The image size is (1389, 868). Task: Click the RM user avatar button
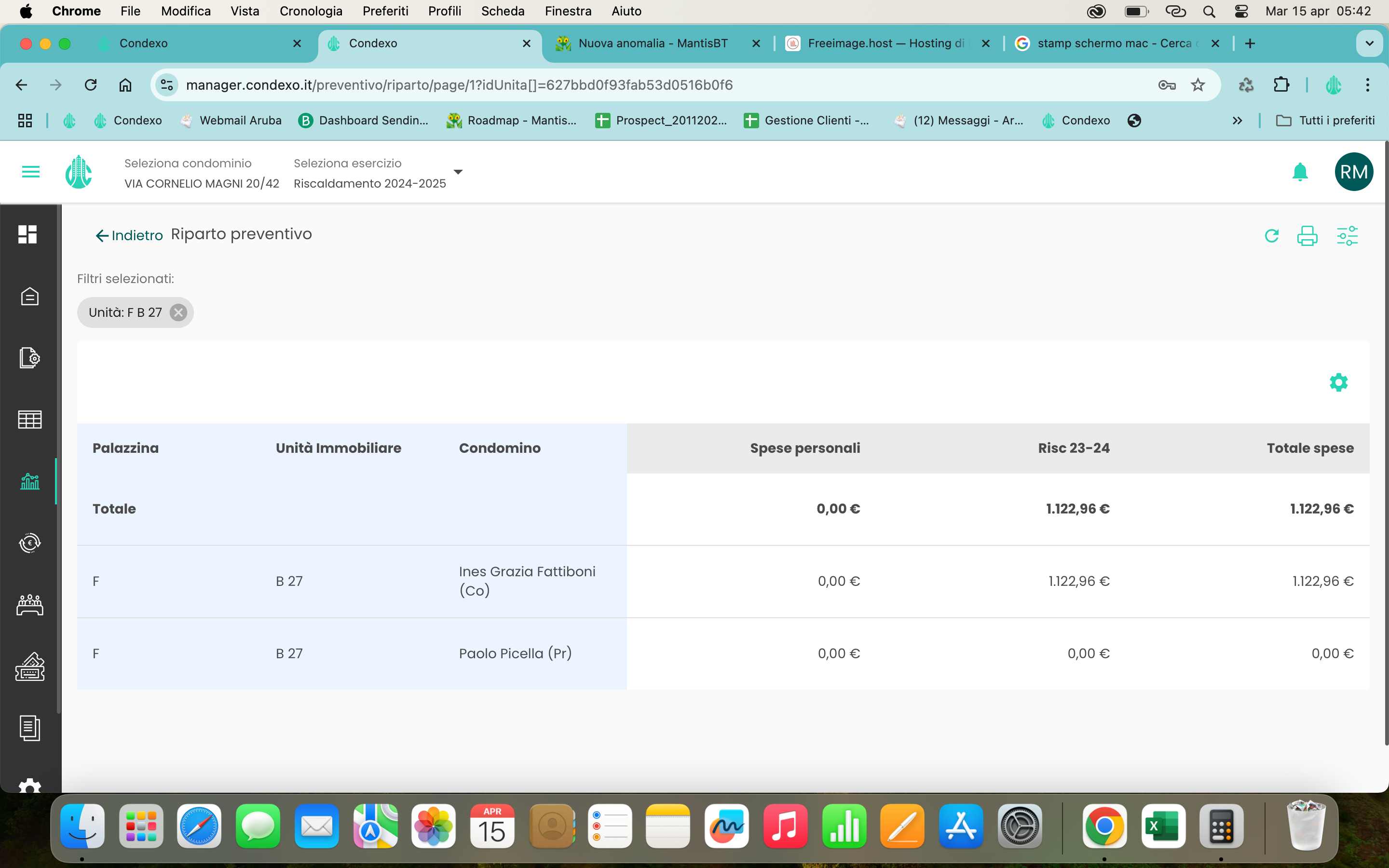click(x=1353, y=172)
